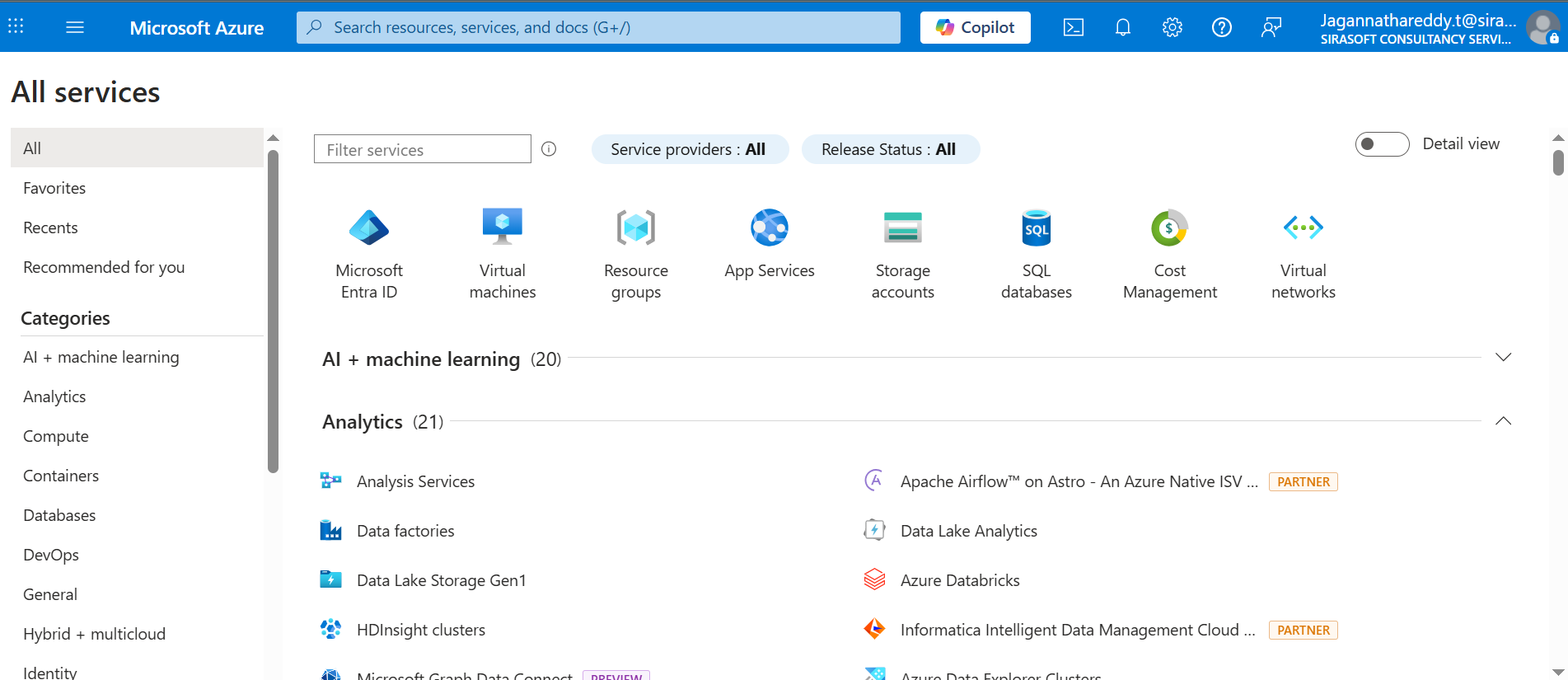Open HDInsight clusters link
Image resolution: width=1568 pixels, height=680 pixels.
(x=421, y=630)
